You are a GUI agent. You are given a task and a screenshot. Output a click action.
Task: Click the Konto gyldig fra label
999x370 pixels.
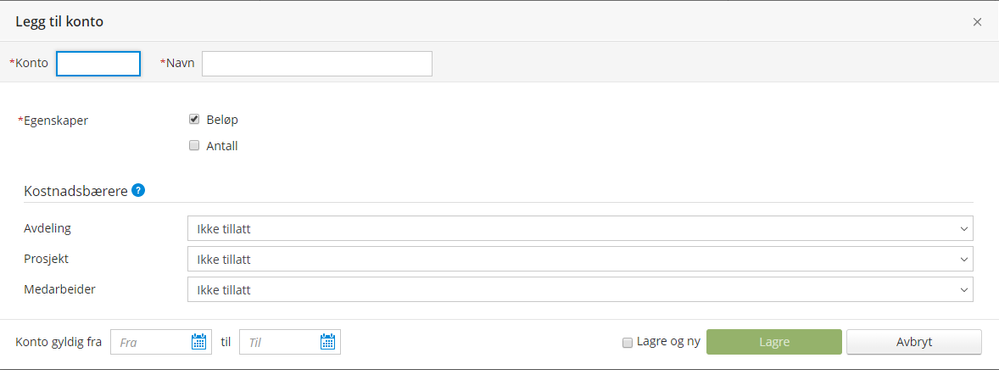pos(59,342)
